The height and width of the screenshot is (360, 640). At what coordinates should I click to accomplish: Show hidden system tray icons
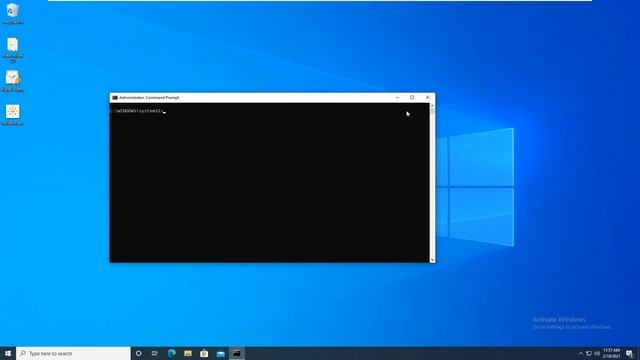[581, 353]
